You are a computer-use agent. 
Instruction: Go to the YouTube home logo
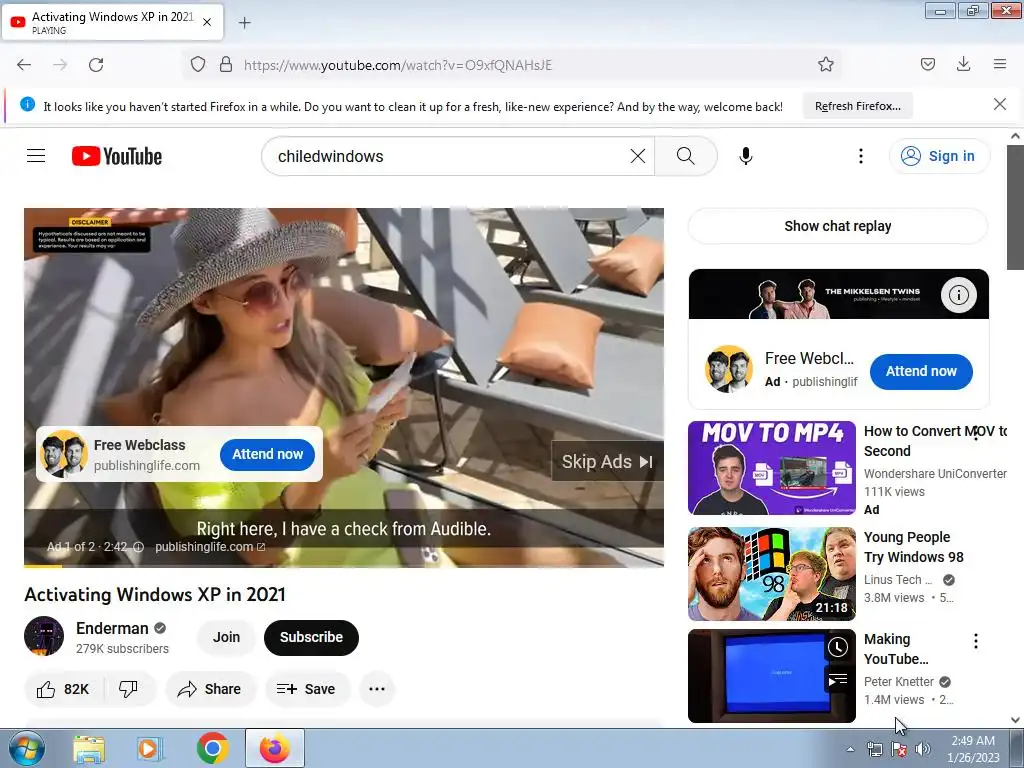tap(117, 156)
